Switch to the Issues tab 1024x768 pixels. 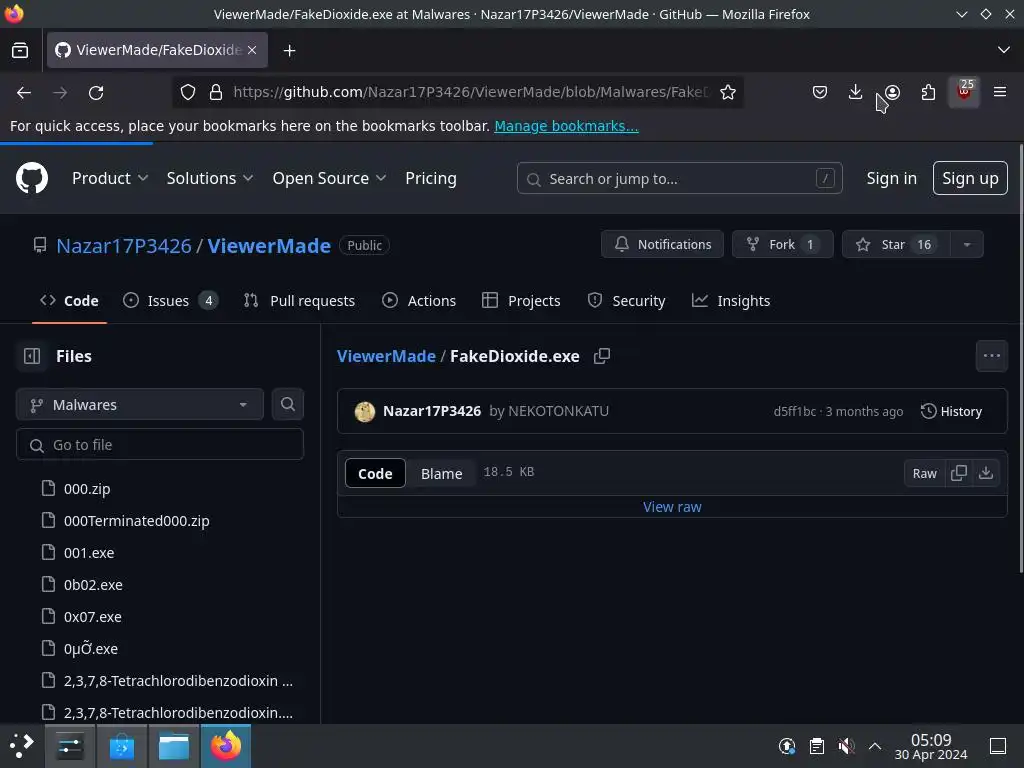click(x=170, y=300)
